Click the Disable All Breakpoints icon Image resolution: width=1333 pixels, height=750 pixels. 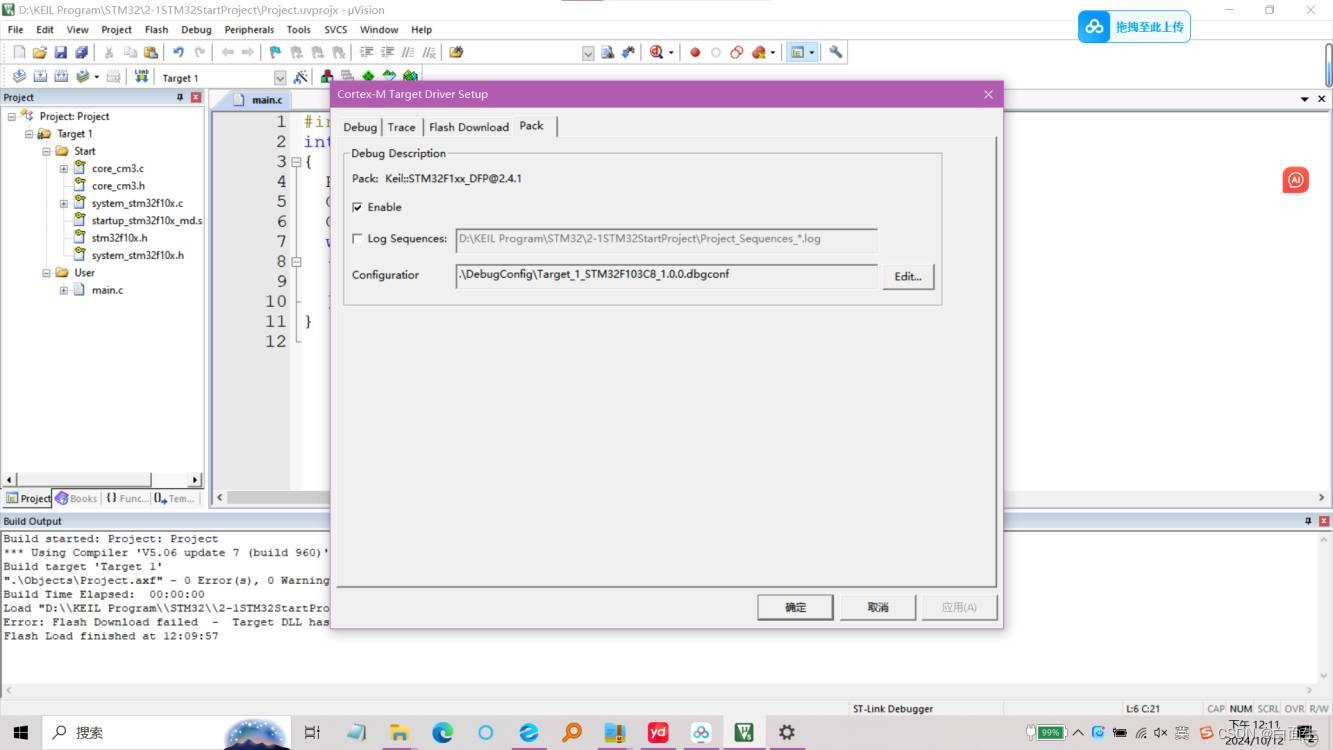coord(737,52)
